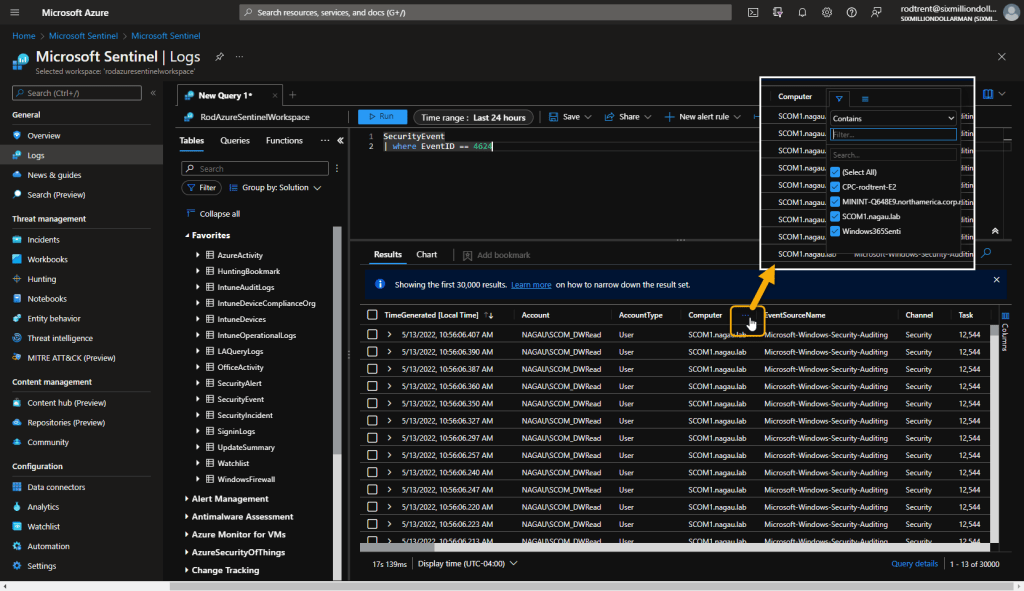Open the Computer column options menu
The height and width of the screenshot is (591, 1024).
[746, 315]
